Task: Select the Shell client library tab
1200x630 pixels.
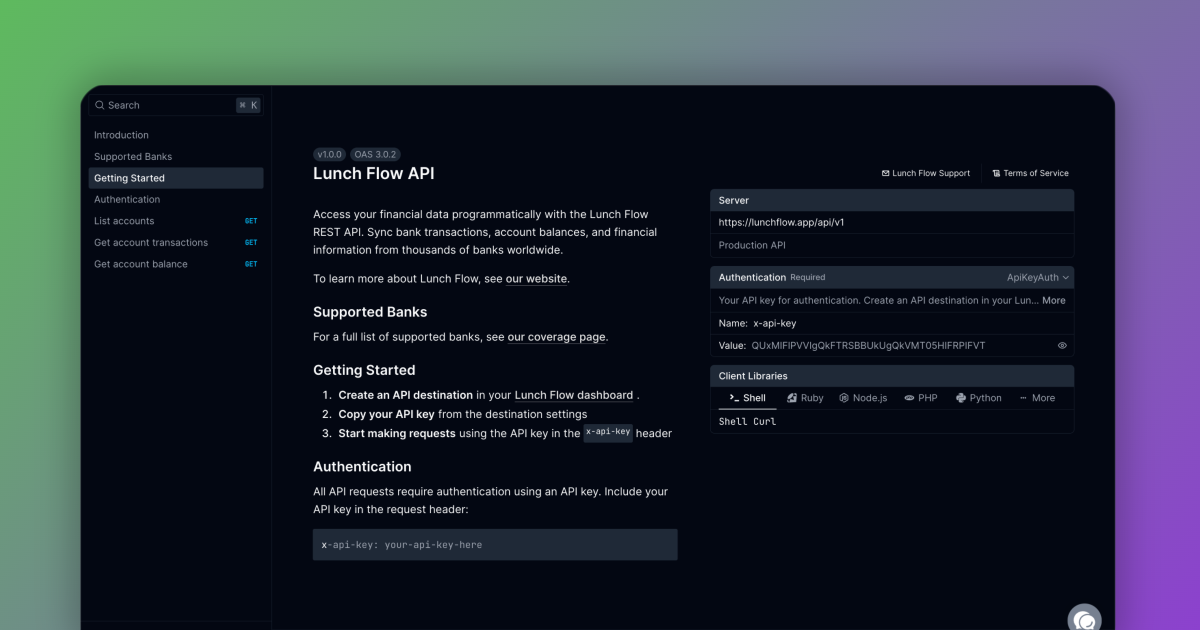Action: coord(747,398)
